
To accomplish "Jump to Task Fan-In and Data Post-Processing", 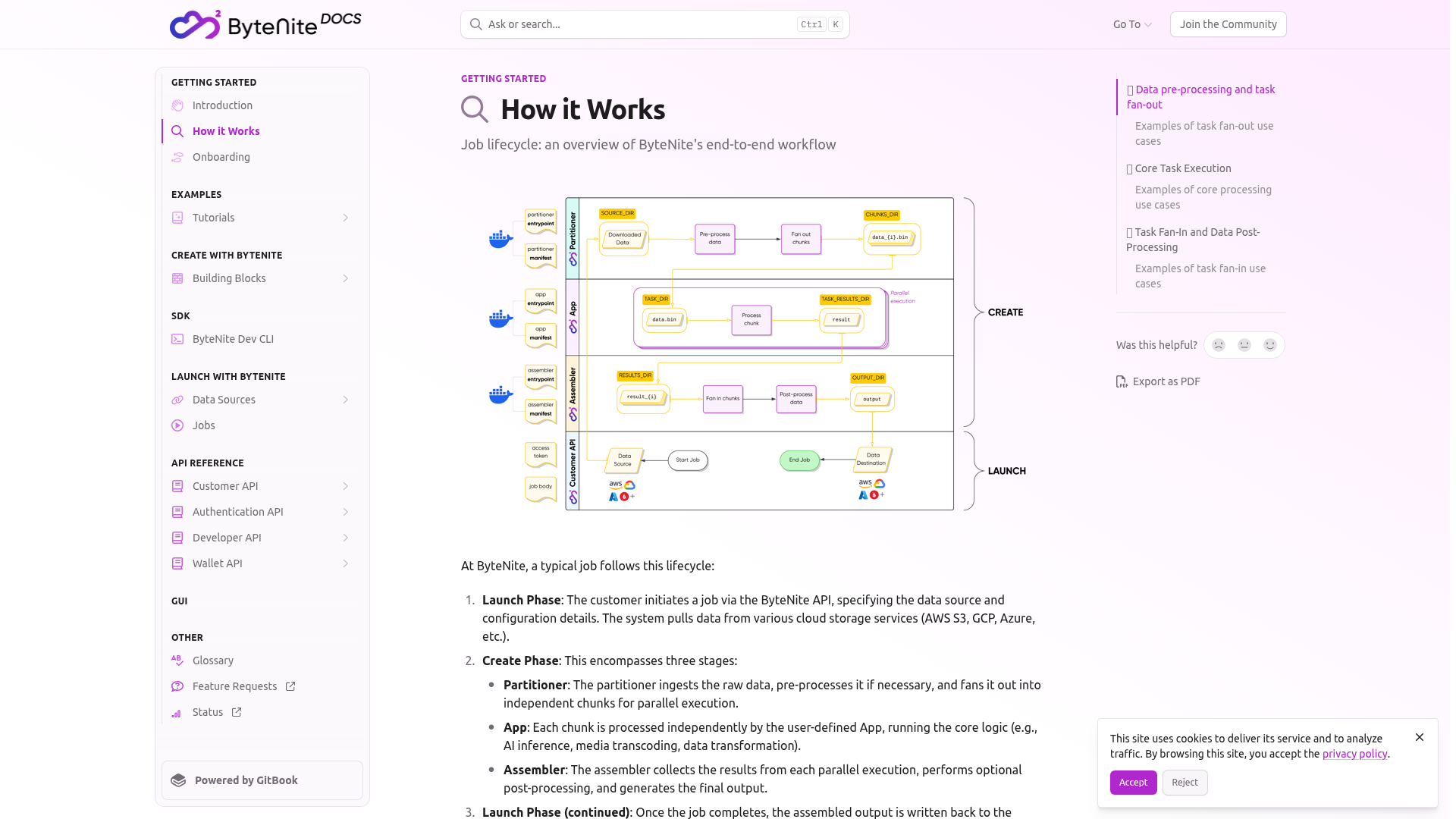I will (x=1193, y=240).
